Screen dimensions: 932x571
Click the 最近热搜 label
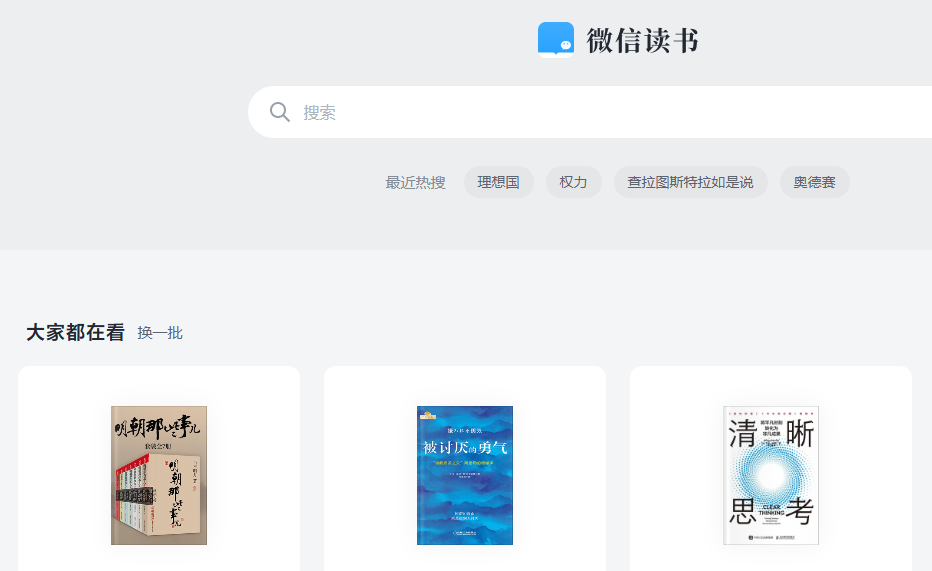tap(415, 182)
